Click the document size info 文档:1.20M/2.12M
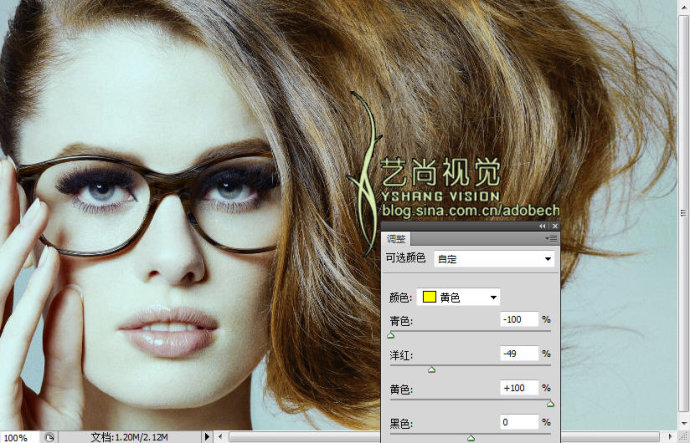The width and height of the screenshot is (690, 443). [129, 437]
